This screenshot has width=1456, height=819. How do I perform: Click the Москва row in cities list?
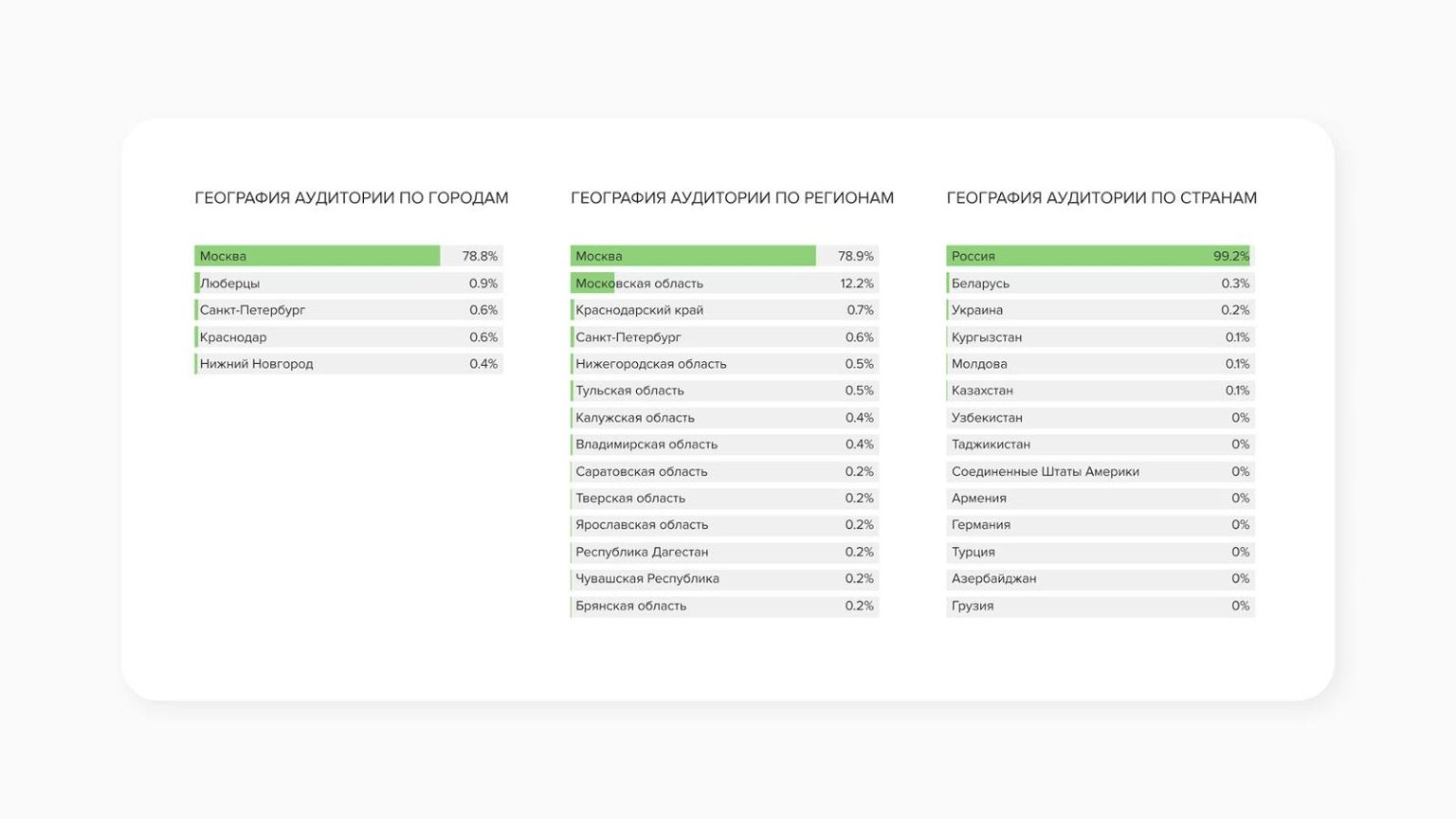point(348,256)
